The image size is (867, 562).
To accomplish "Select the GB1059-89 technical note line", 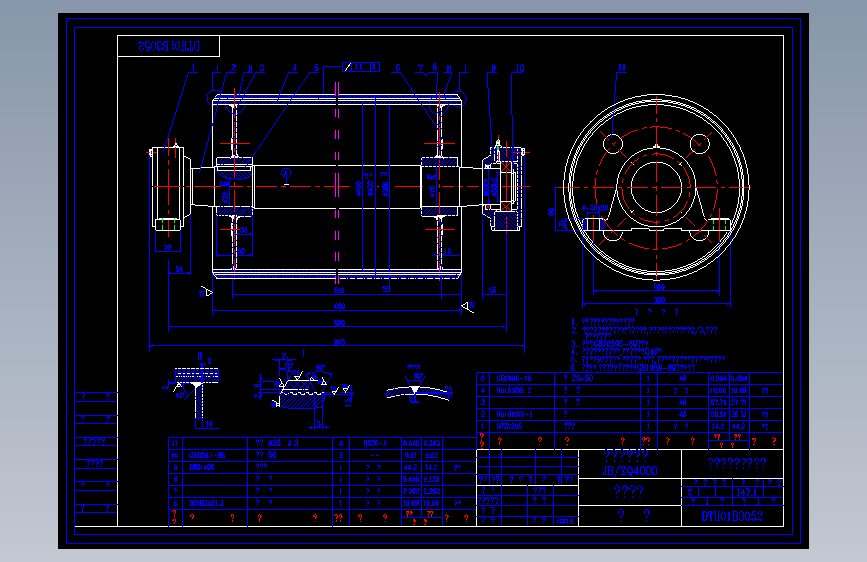I will pyautogui.click(x=633, y=367).
